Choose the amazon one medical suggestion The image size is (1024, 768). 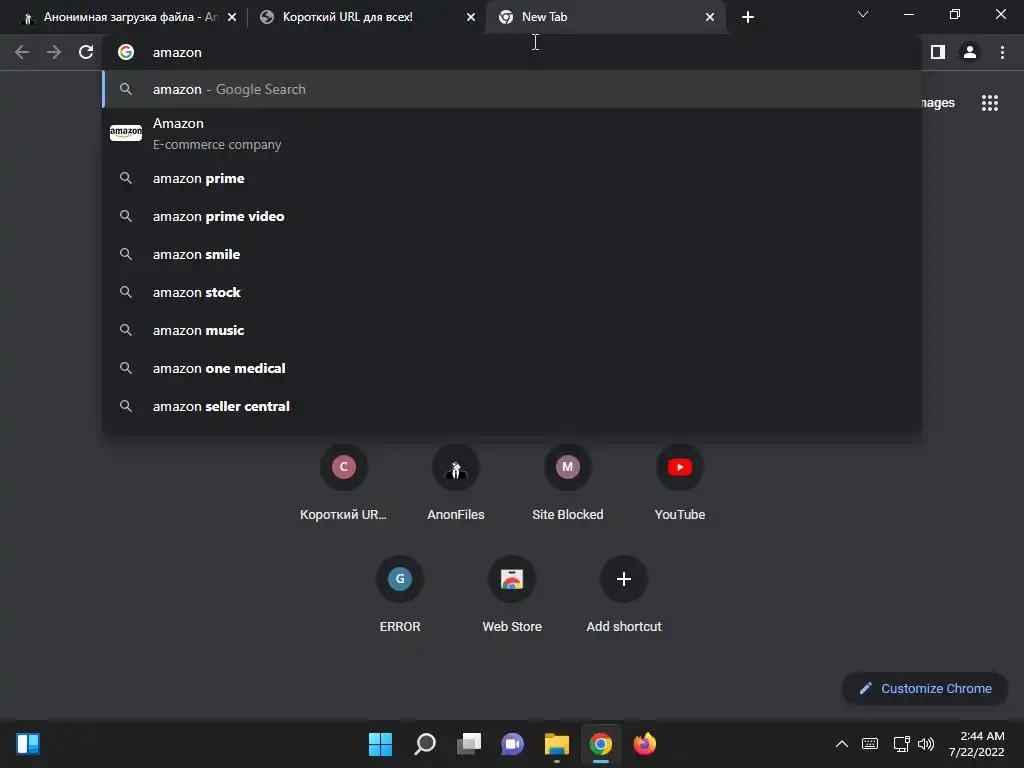point(511,368)
